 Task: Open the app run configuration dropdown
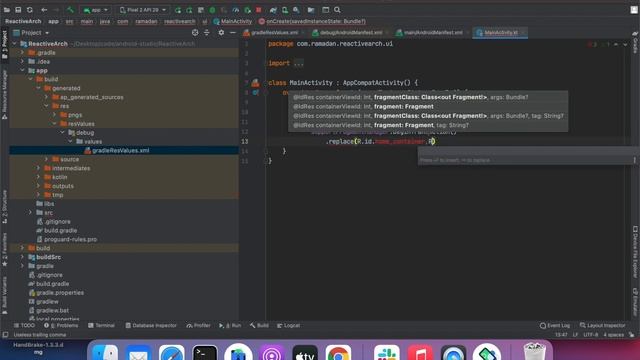pos(95,10)
